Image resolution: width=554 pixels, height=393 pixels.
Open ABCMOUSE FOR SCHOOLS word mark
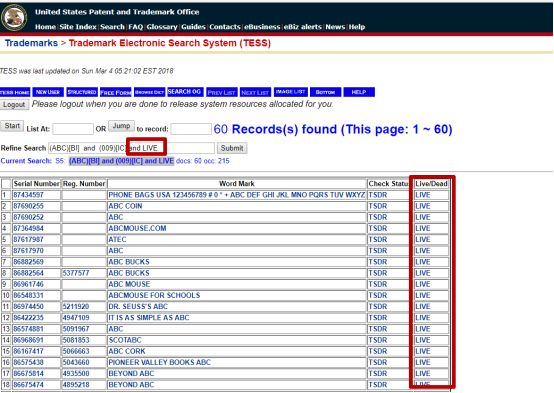(x=154, y=295)
